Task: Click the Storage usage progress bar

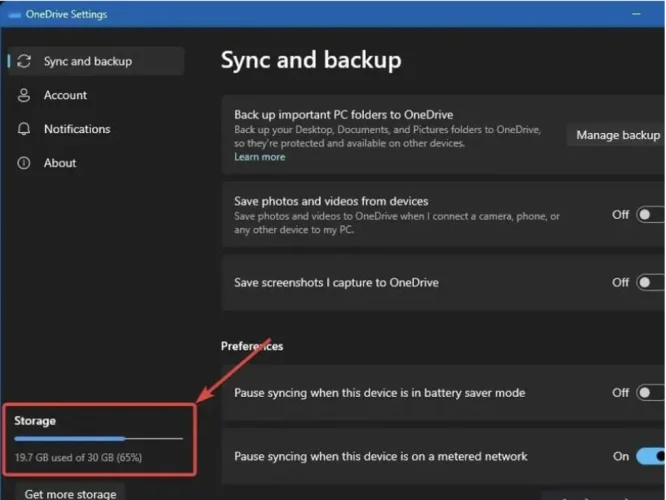Action: (98, 438)
